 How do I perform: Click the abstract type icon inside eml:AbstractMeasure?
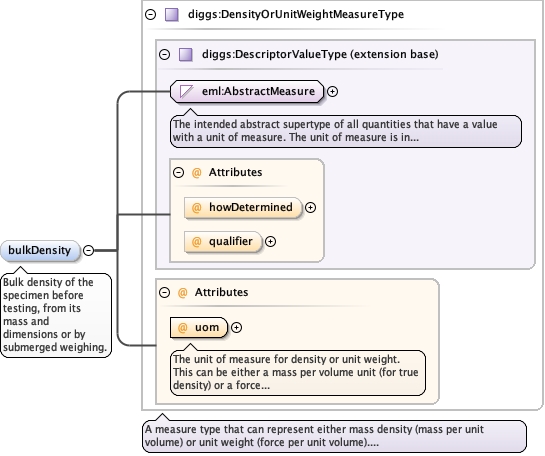[x=186, y=91]
